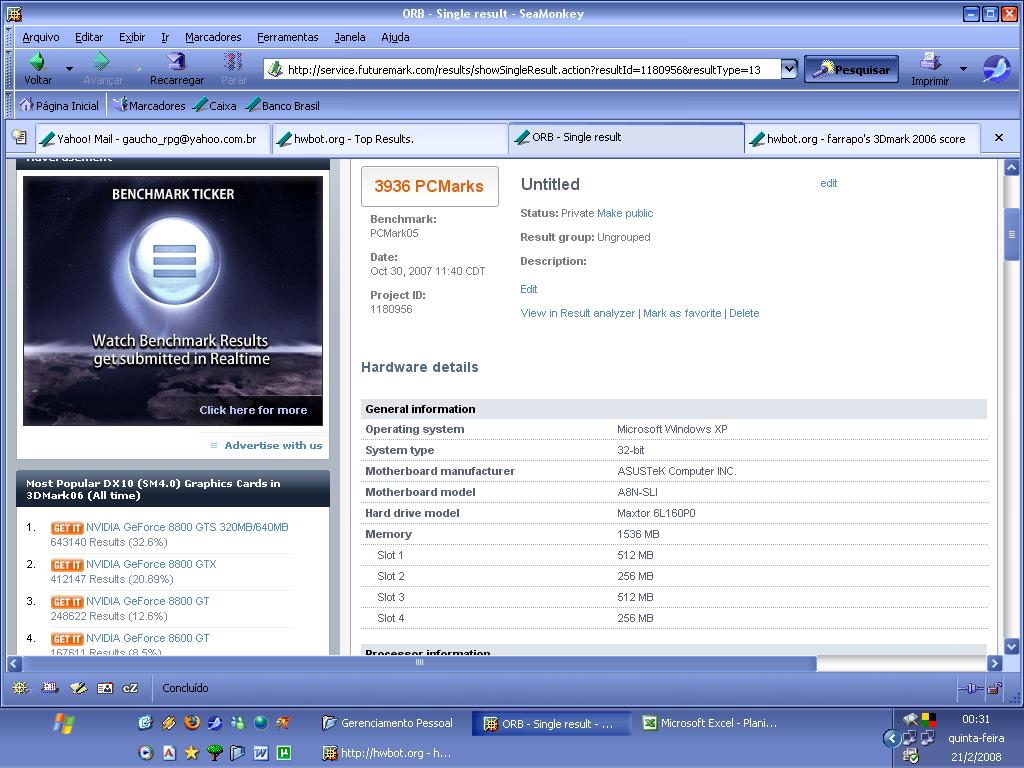
Task: Switch to hwbot.org Top Results tab
Action: (x=389, y=138)
